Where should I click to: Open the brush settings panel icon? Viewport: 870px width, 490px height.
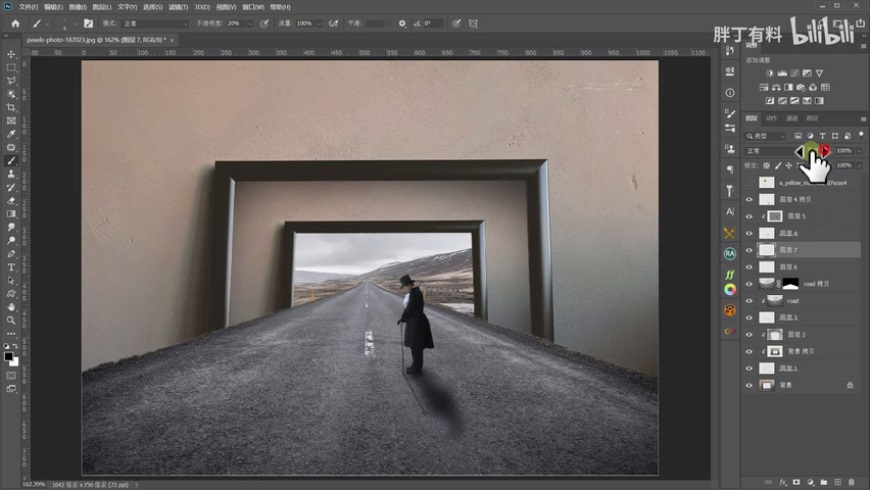88,23
